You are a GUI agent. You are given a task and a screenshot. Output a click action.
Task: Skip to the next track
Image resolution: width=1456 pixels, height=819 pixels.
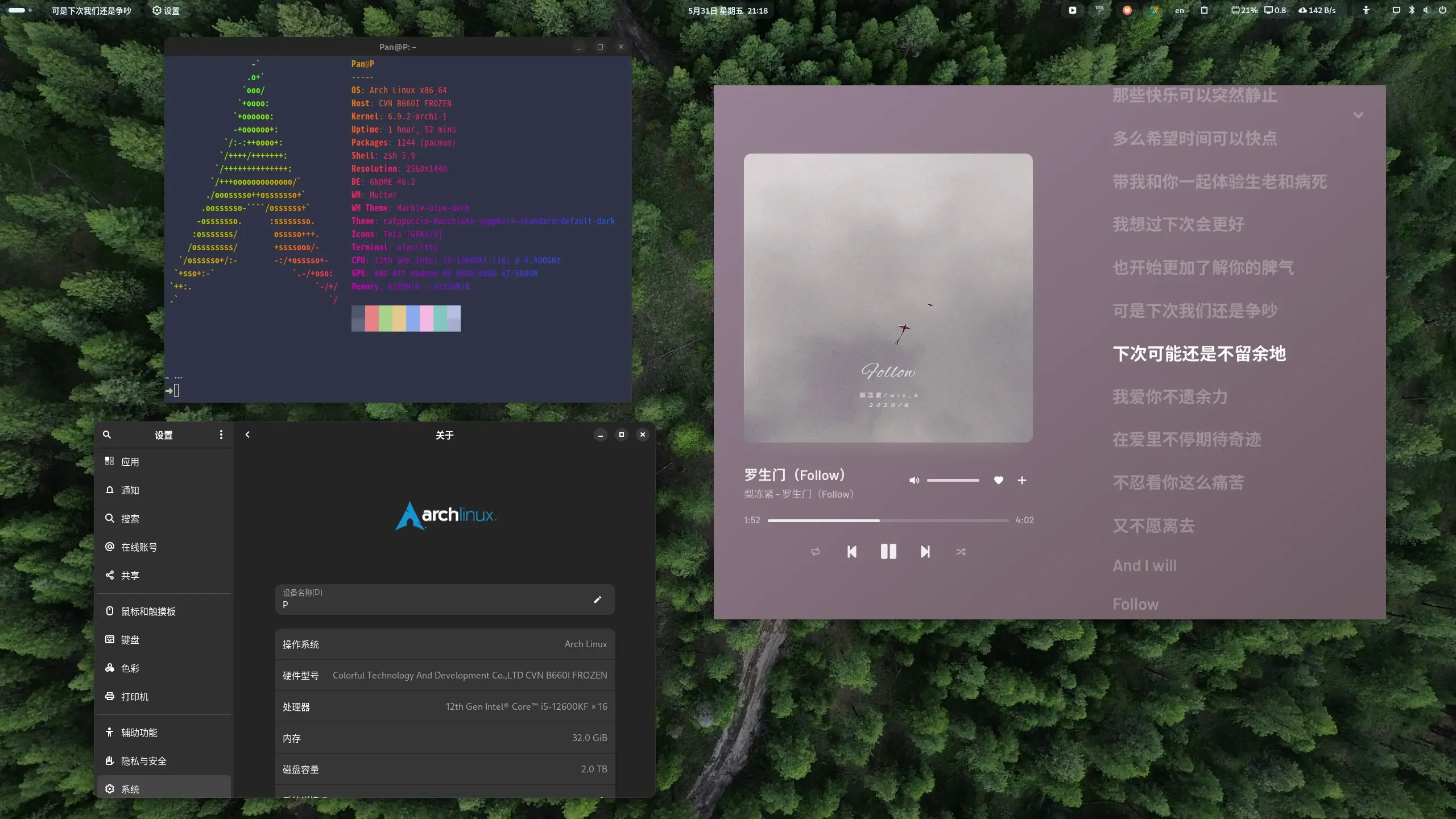tap(925, 551)
